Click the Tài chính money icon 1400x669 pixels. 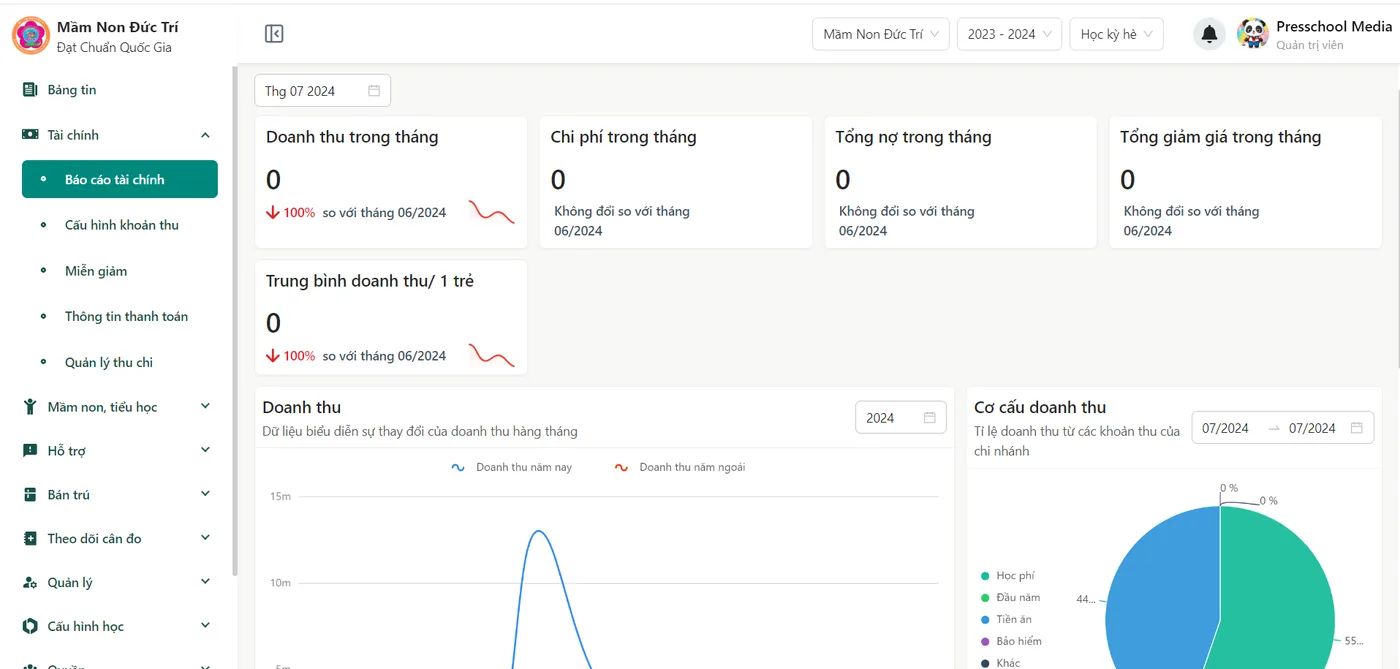(x=30, y=135)
